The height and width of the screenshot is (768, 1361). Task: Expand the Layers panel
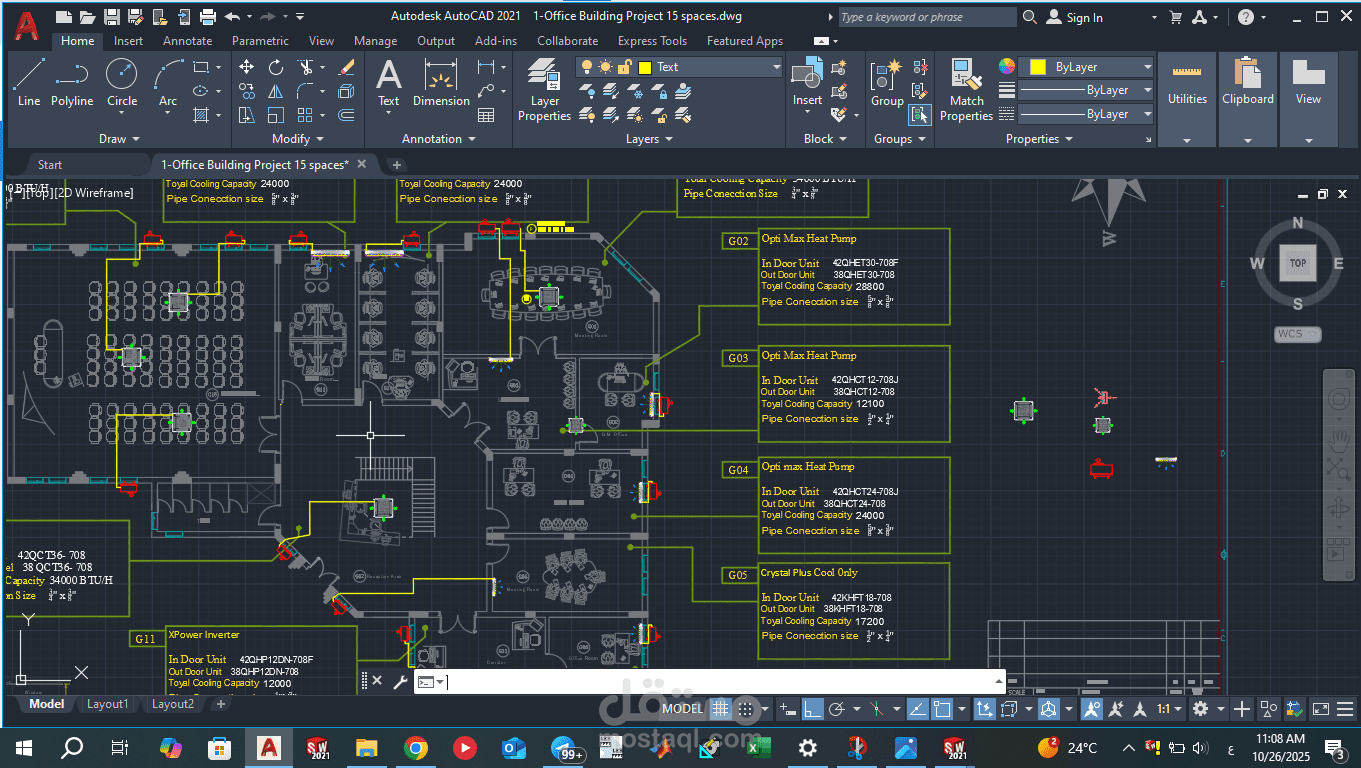coord(648,139)
